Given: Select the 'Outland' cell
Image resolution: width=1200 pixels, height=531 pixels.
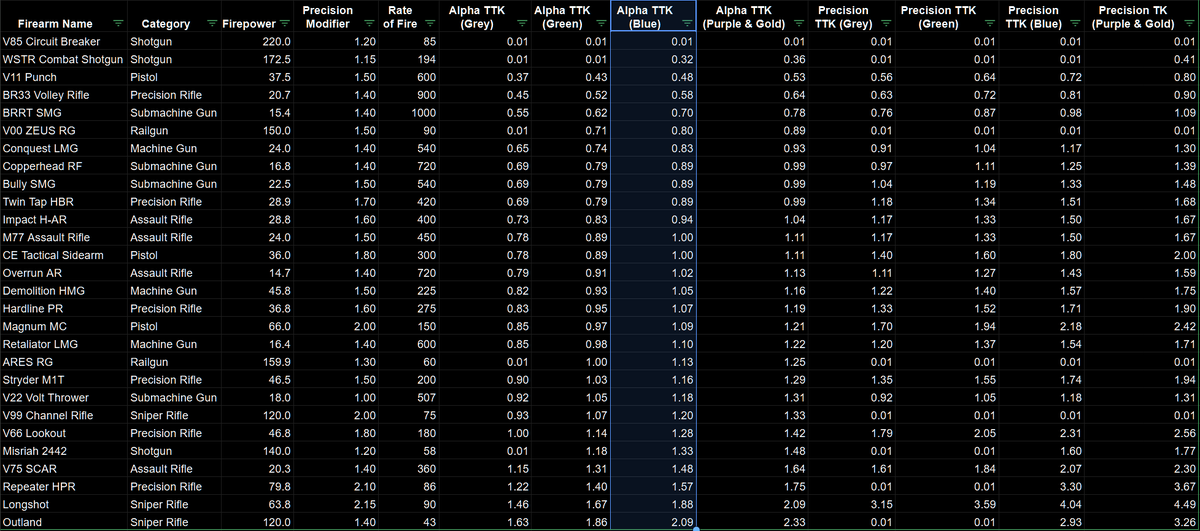Looking at the screenshot, I should tap(63, 522).
